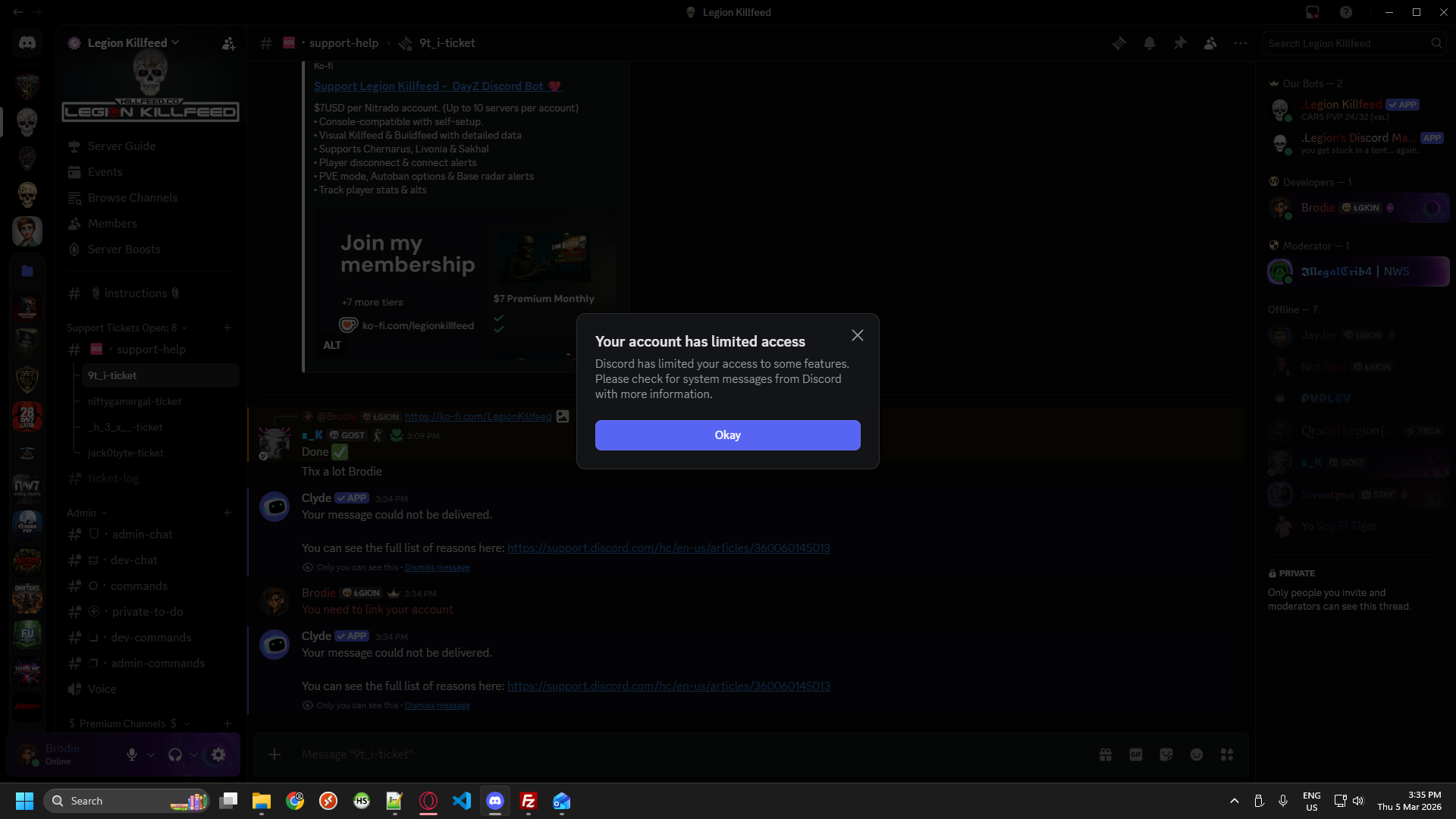
Task: Click the forward arrow in the title bar
Action: pyautogui.click(x=36, y=12)
